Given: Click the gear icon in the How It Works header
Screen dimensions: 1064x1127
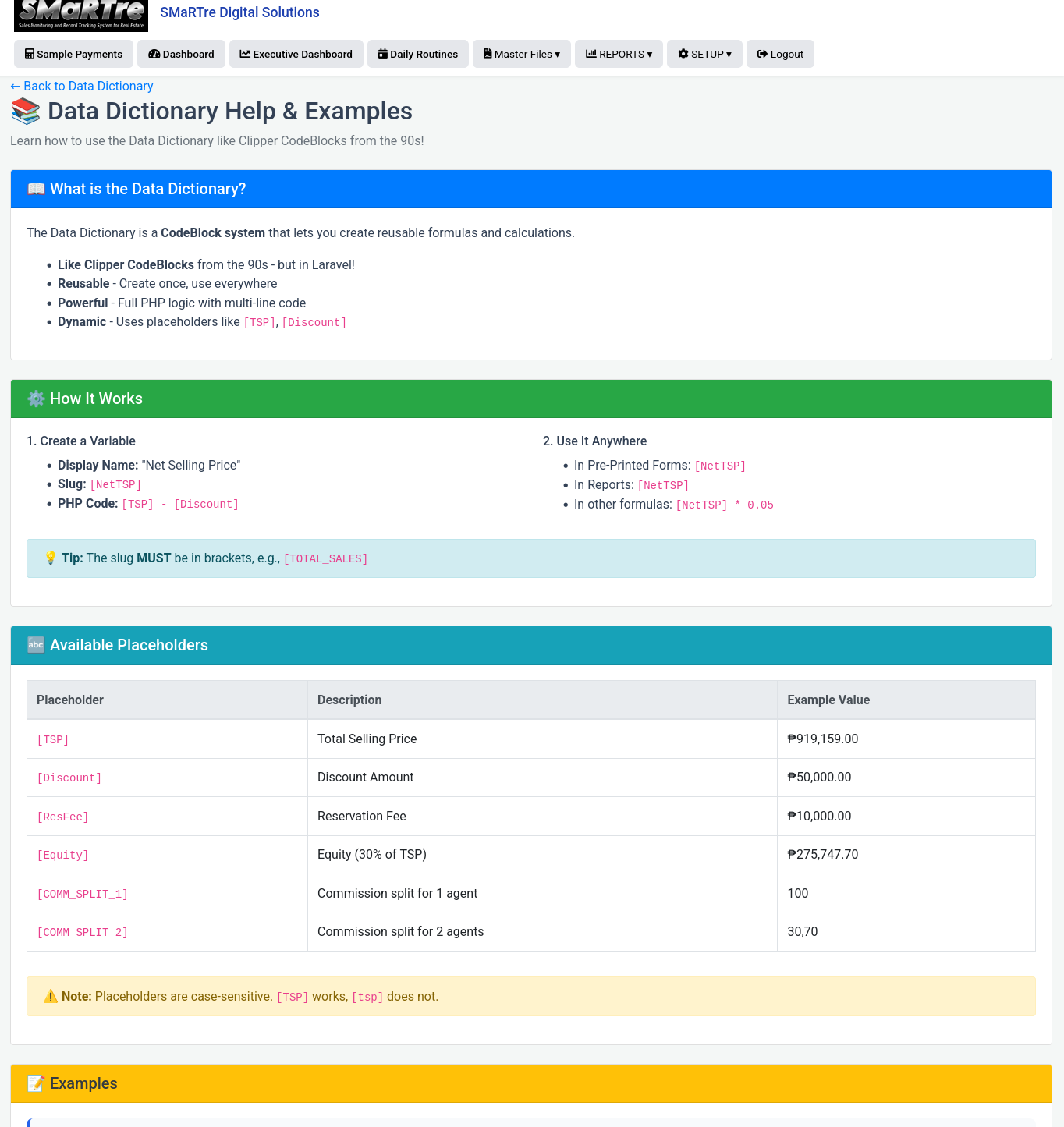Looking at the screenshot, I should coord(36,399).
